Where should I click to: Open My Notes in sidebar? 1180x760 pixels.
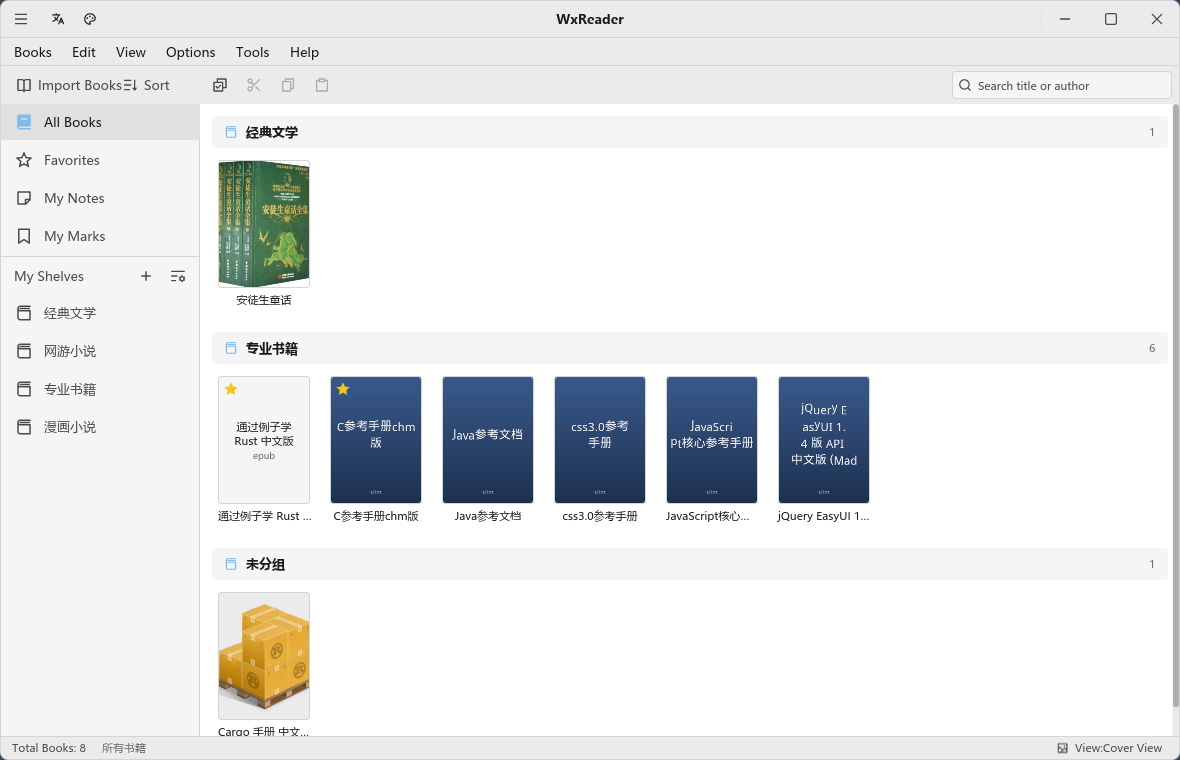[x=100, y=198]
